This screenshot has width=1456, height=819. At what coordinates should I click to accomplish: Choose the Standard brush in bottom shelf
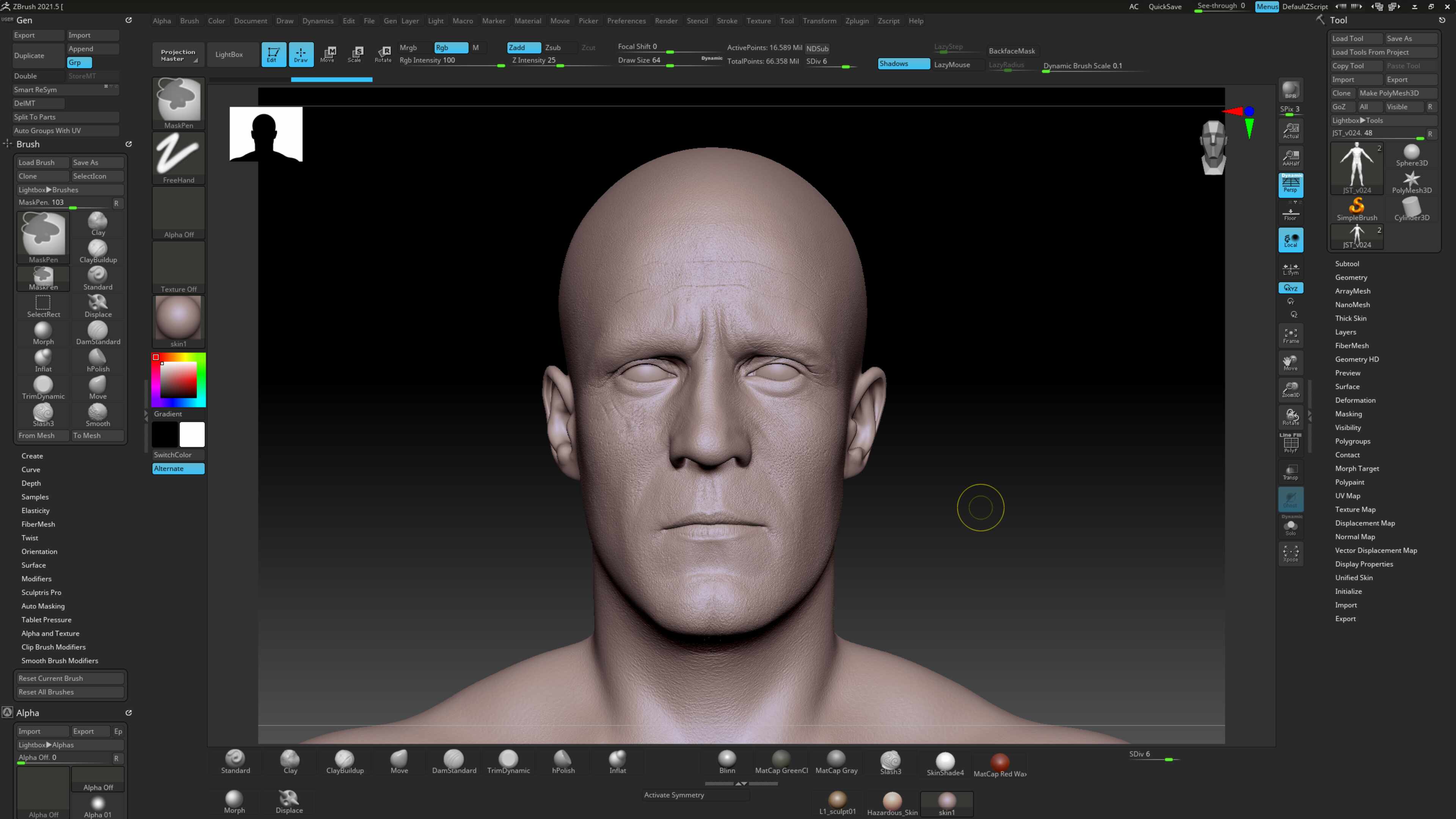click(235, 761)
